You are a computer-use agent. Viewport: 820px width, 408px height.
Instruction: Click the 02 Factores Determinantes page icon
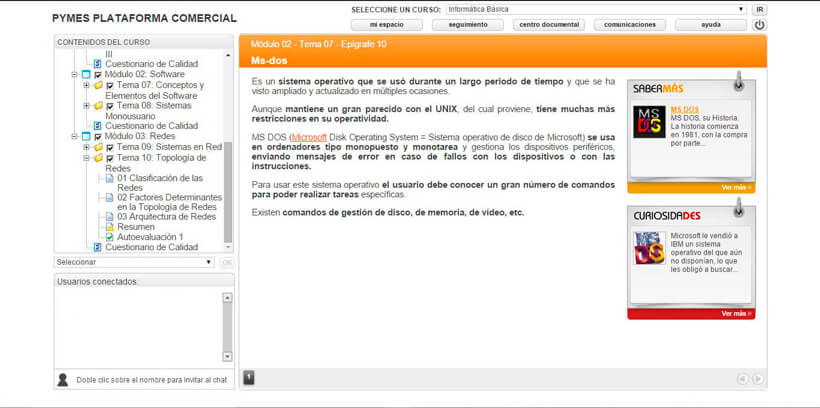[x=109, y=198]
